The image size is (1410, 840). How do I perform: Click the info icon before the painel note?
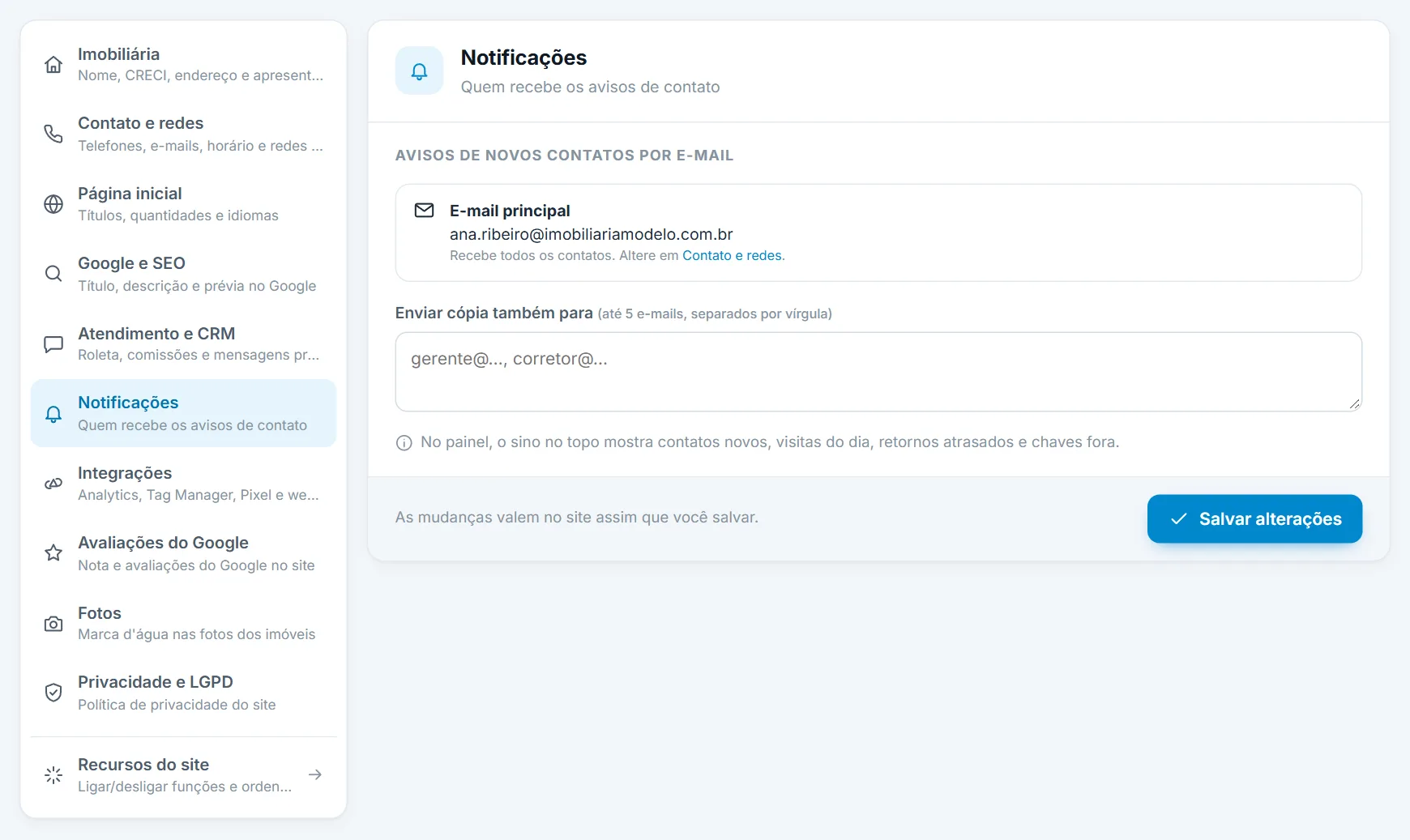point(404,443)
